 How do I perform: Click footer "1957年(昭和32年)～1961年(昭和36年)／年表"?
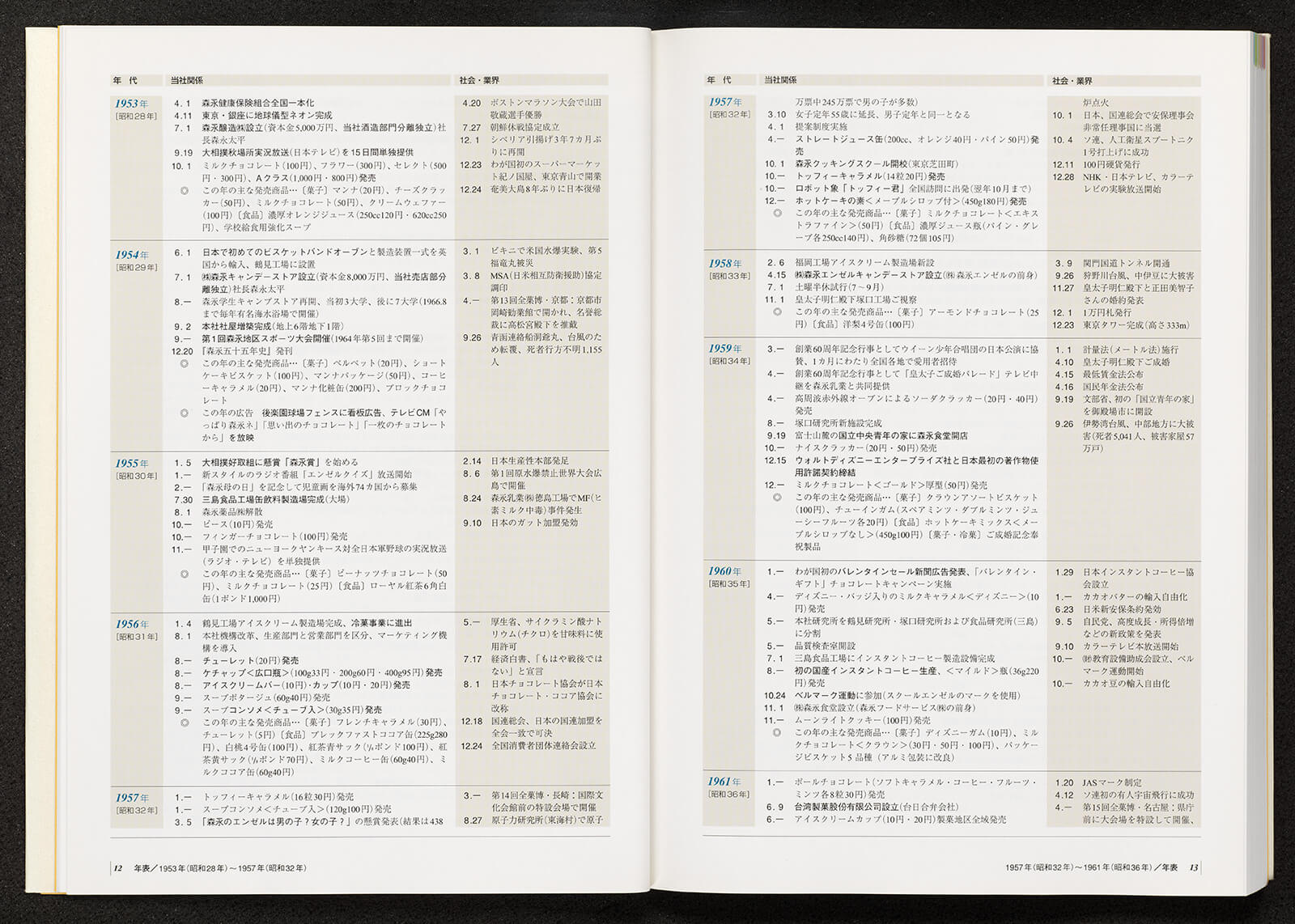tap(1092, 868)
